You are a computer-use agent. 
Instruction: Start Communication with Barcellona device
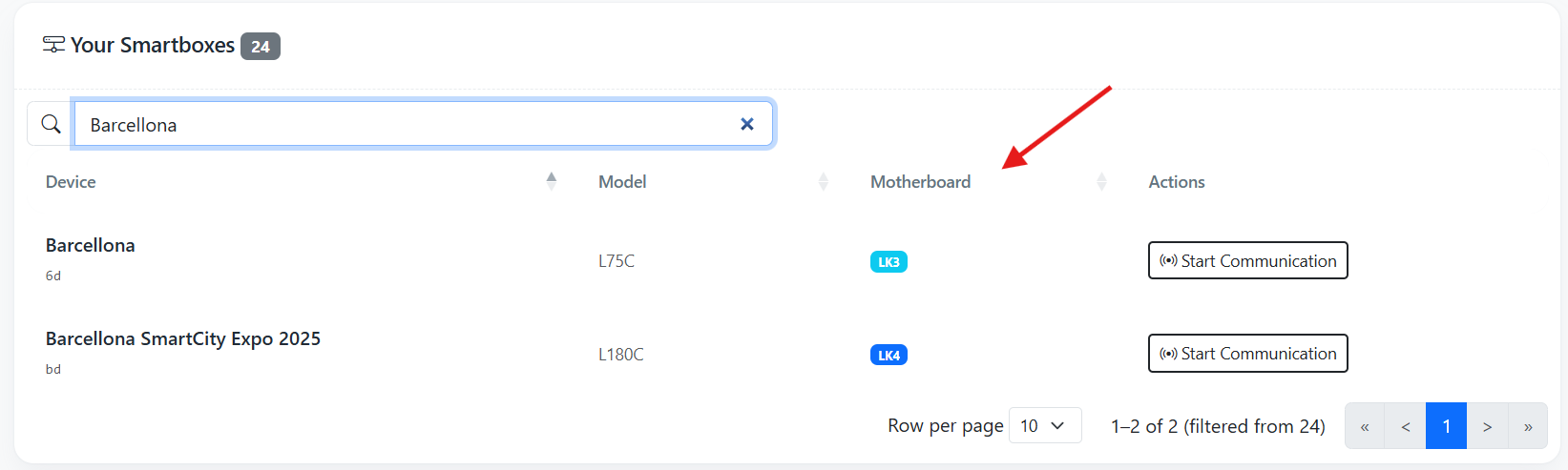[x=1247, y=260]
